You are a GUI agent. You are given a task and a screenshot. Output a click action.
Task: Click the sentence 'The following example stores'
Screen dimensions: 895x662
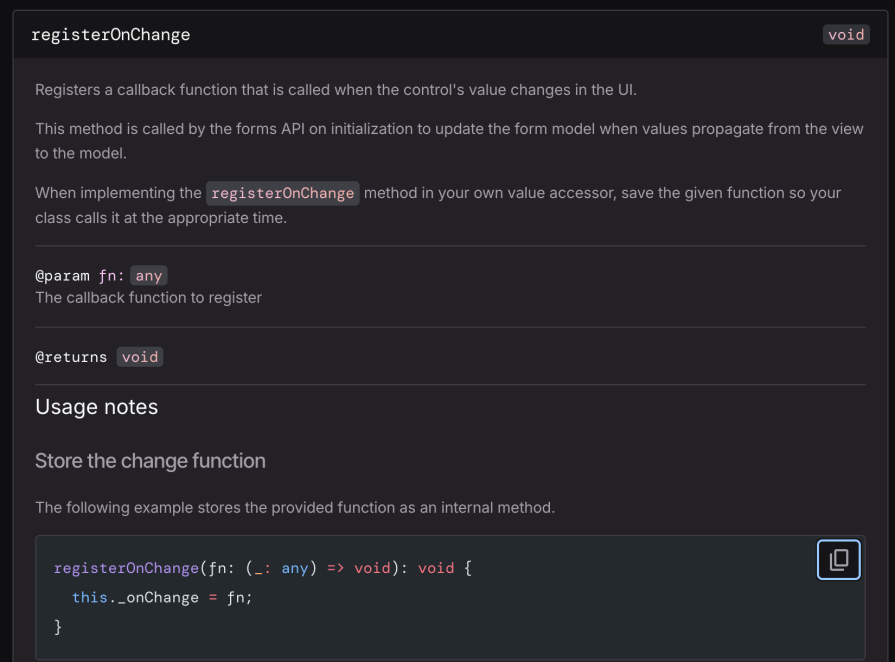[294, 508]
